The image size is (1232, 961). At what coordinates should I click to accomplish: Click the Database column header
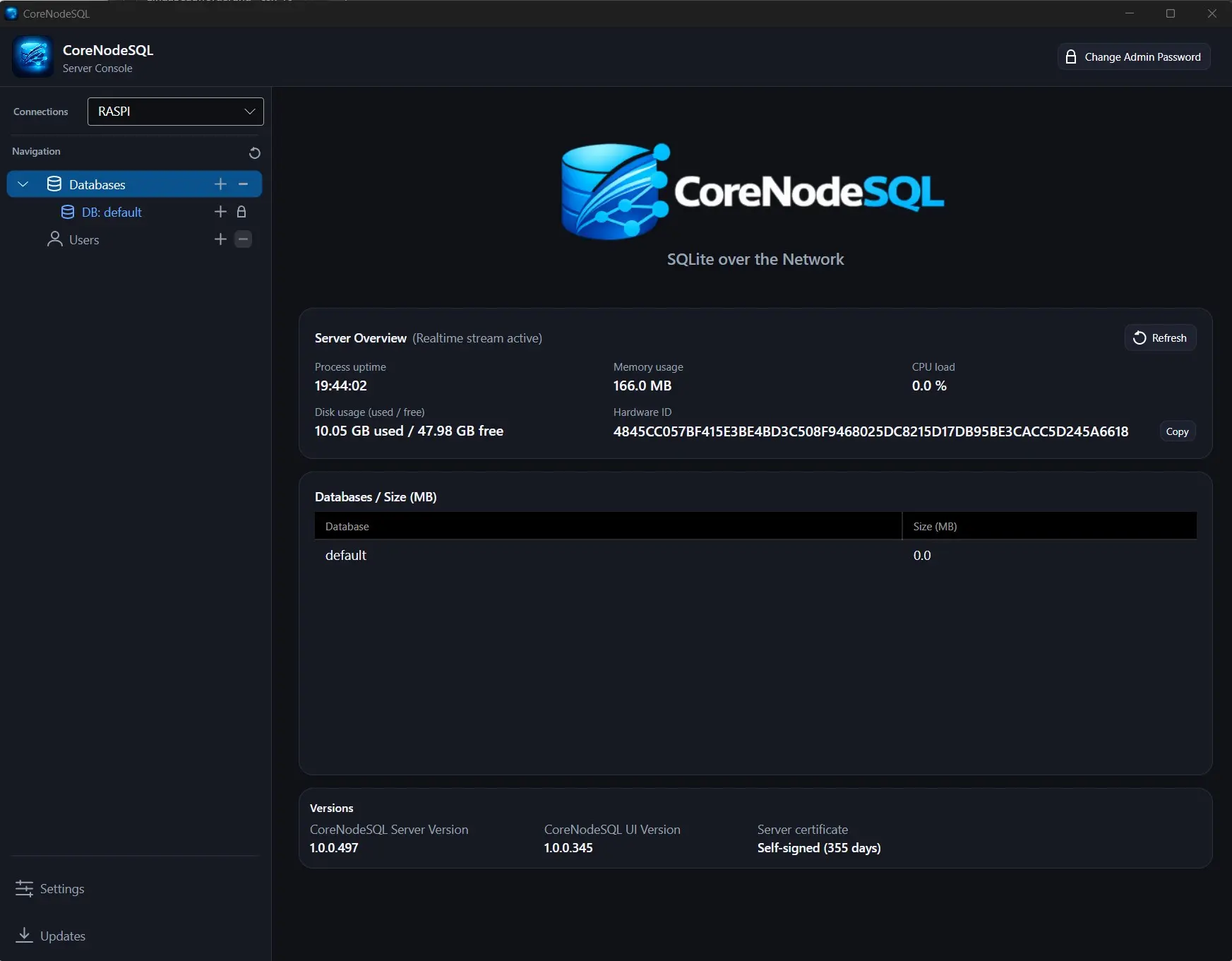point(608,526)
